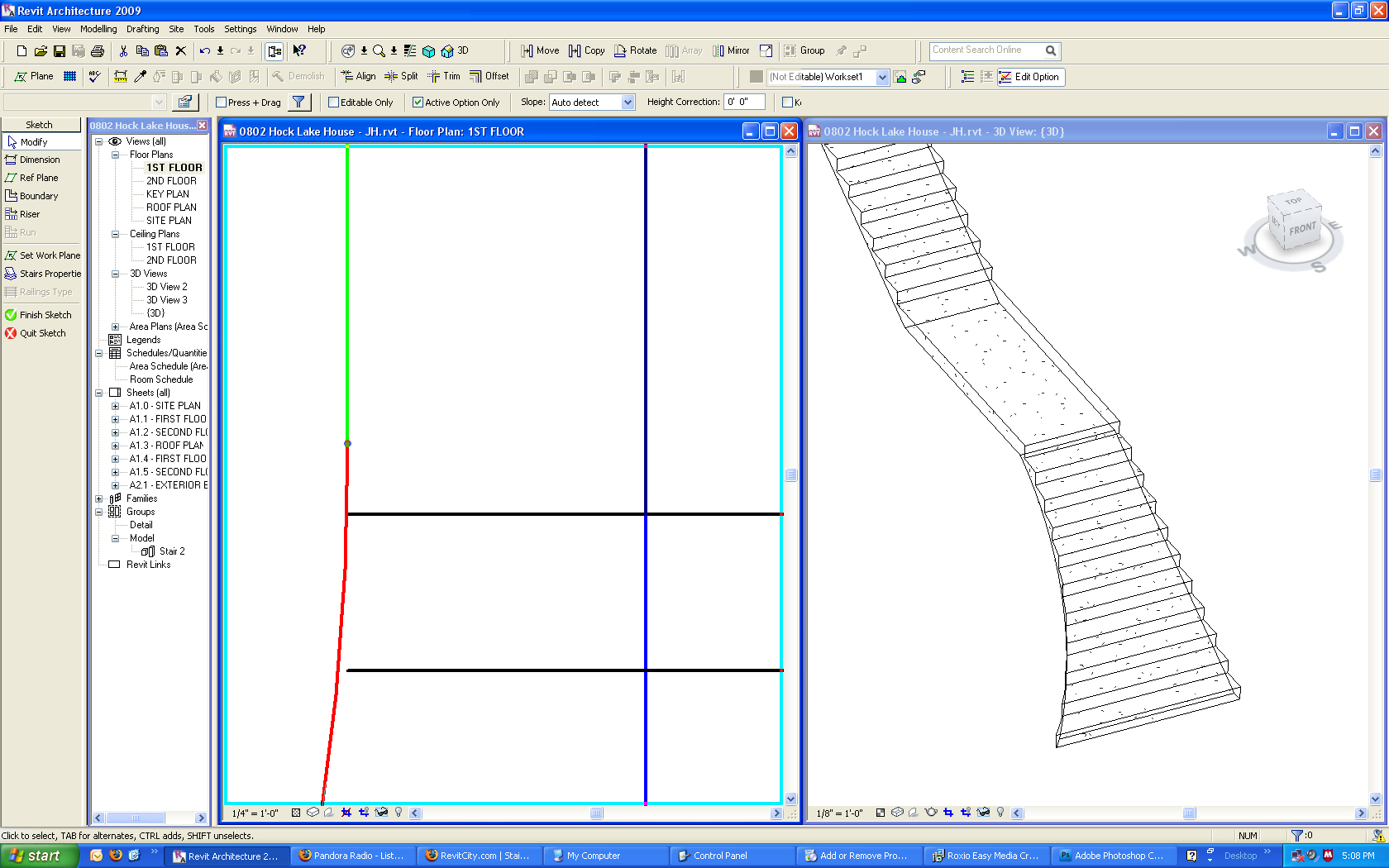The height and width of the screenshot is (868, 1389).
Task: Select the Mirror tool
Action: click(731, 50)
